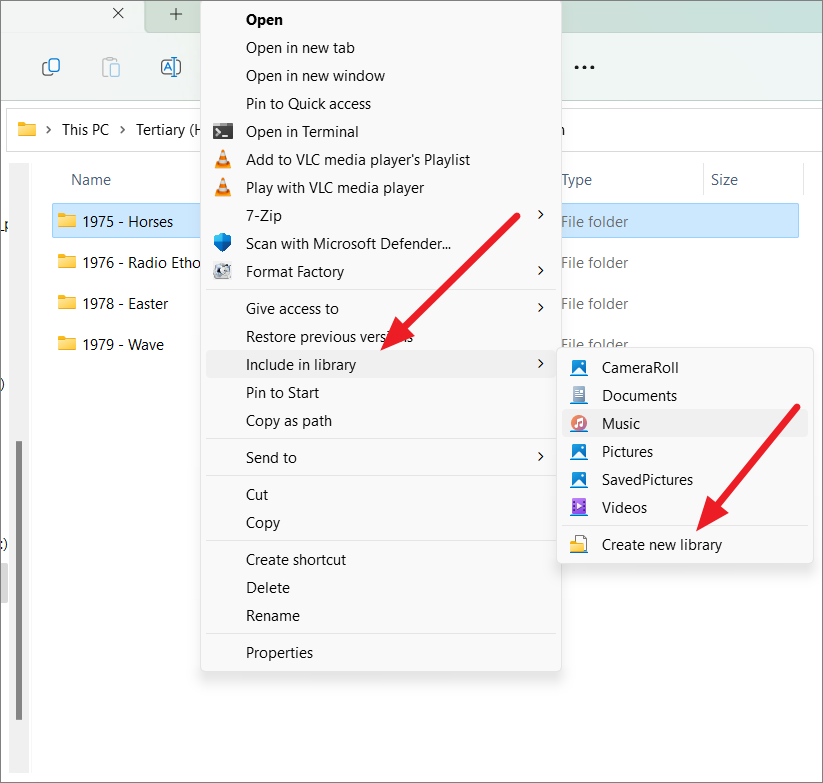Click the VLC cone icon beside Play with VLC
The image size is (823, 783).
tap(223, 187)
